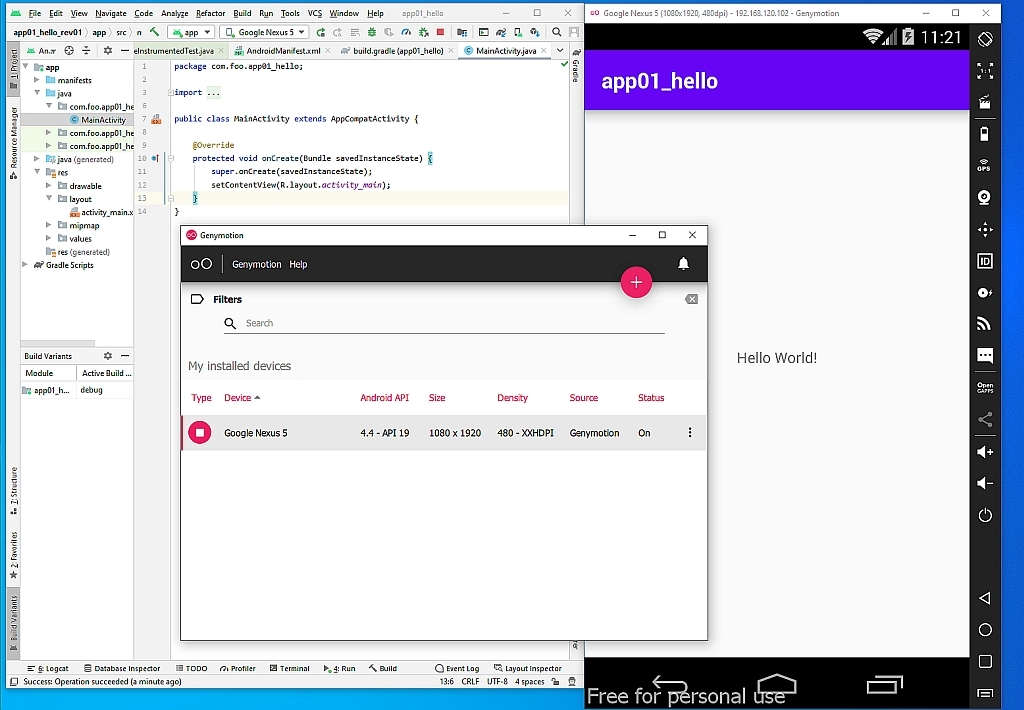
Task: Click the red stop button in Android Studio
Action: tap(440, 32)
